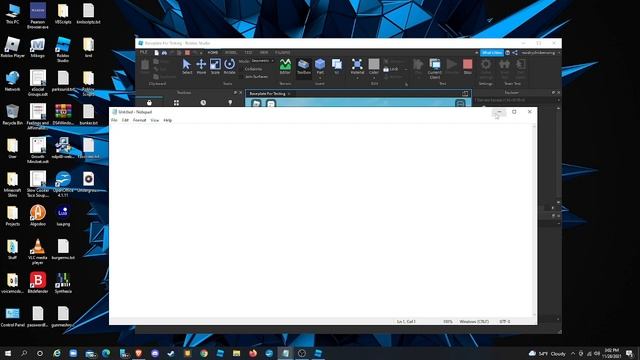Viewport: 640px width, 360px height.
Task: Click inside the Notepad text area
Action: click(x=321, y=221)
